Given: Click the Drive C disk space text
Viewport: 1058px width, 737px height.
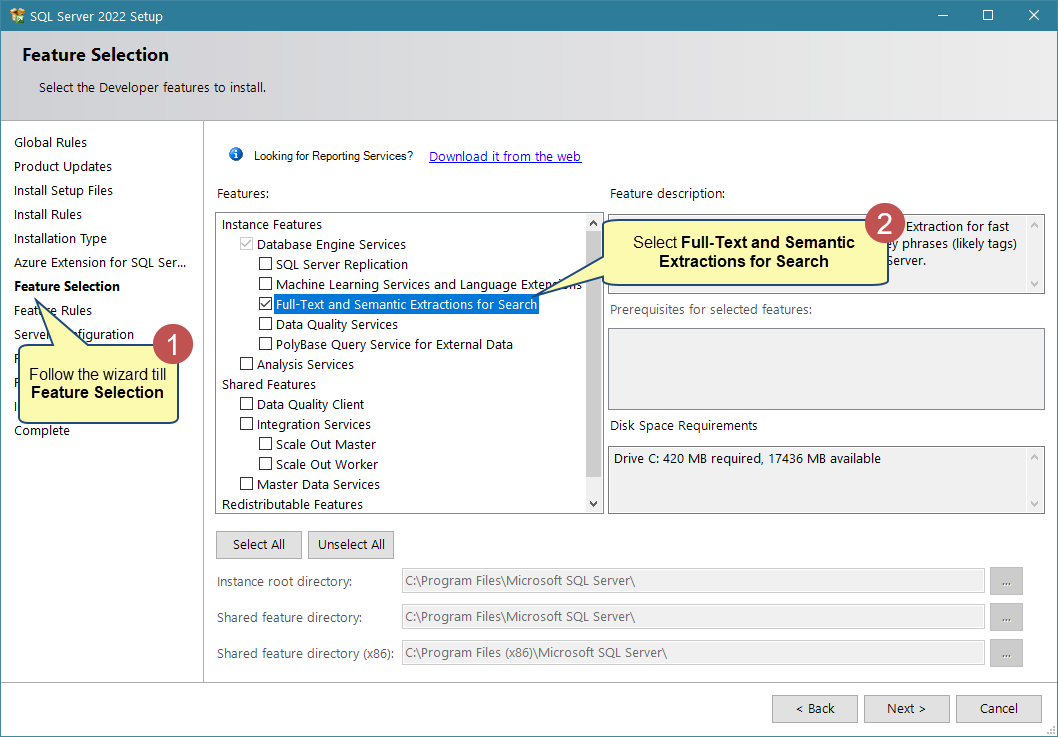Looking at the screenshot, I should click(x=747, y=458).
